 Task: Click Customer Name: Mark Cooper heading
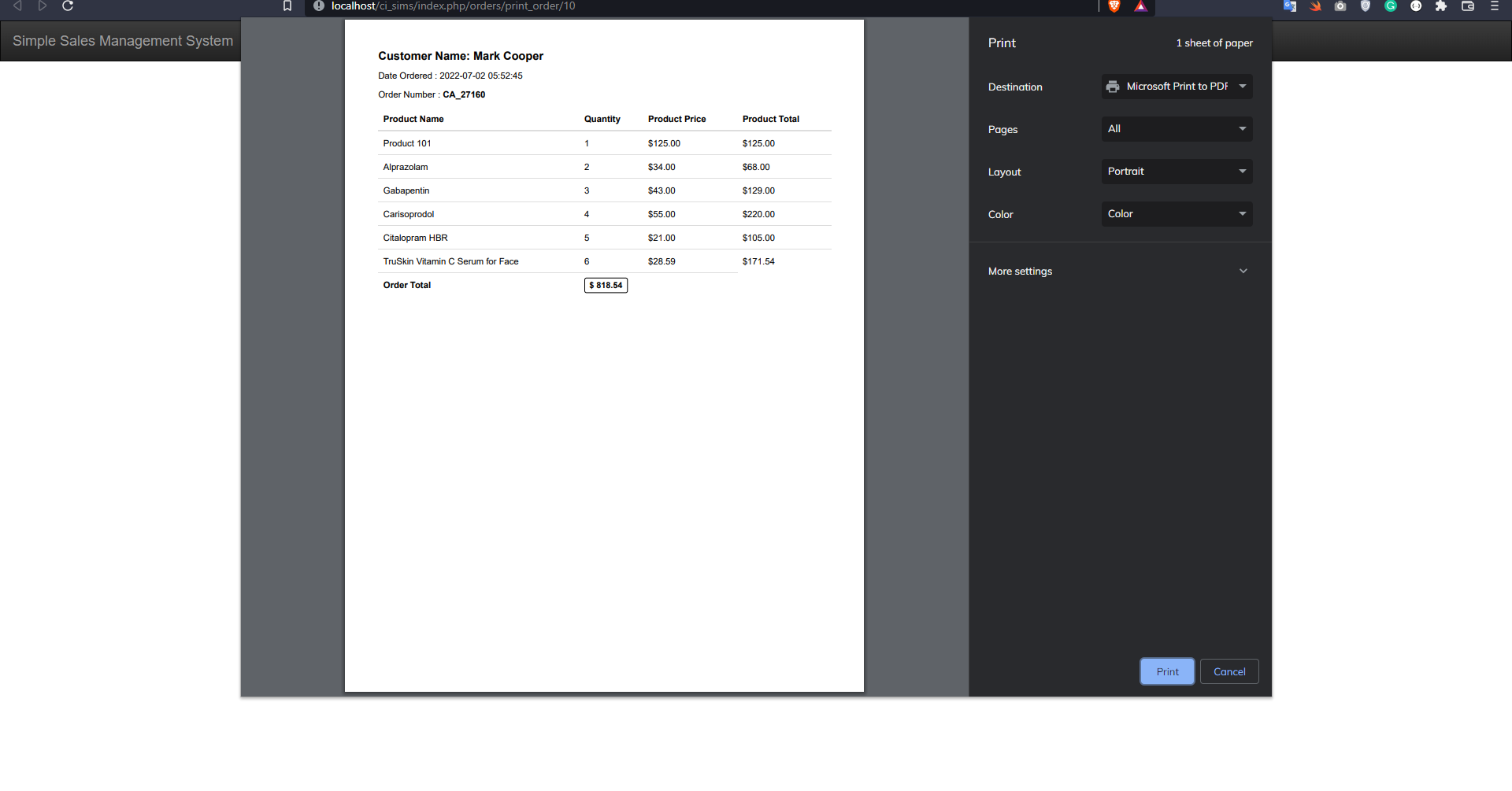[x=461, y=56]
